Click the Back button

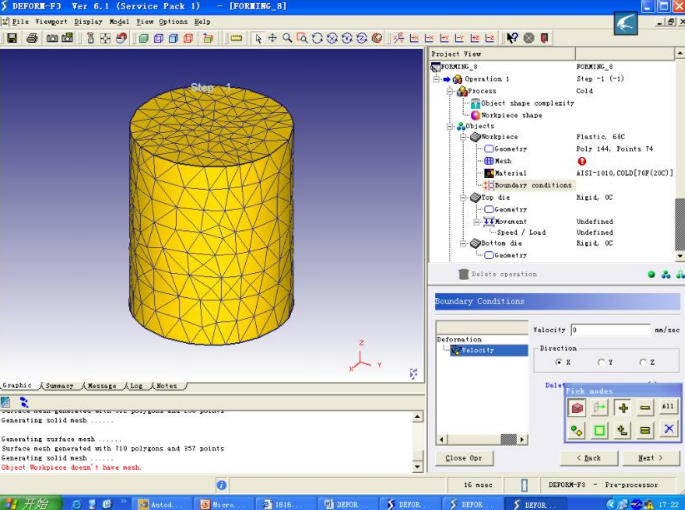(589, 458)
